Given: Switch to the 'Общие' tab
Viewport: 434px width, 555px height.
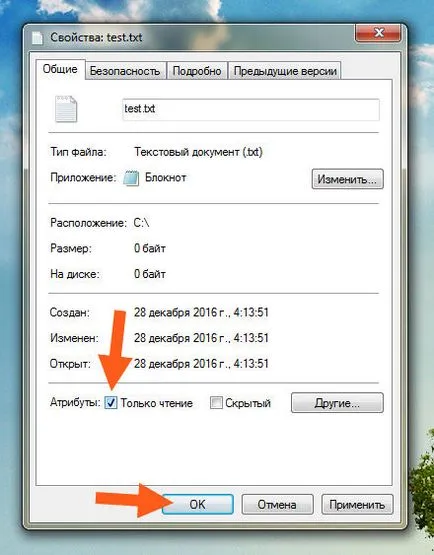Looking at the screenshot, I should (60, 69).
